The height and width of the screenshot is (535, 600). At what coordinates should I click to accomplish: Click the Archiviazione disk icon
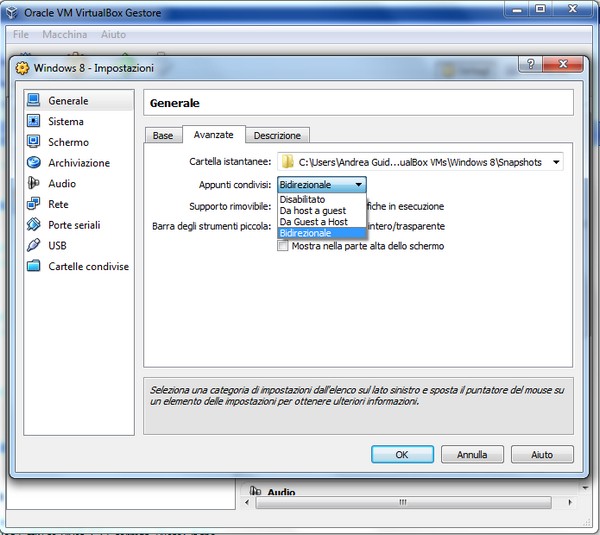click(x=33, y=162)
